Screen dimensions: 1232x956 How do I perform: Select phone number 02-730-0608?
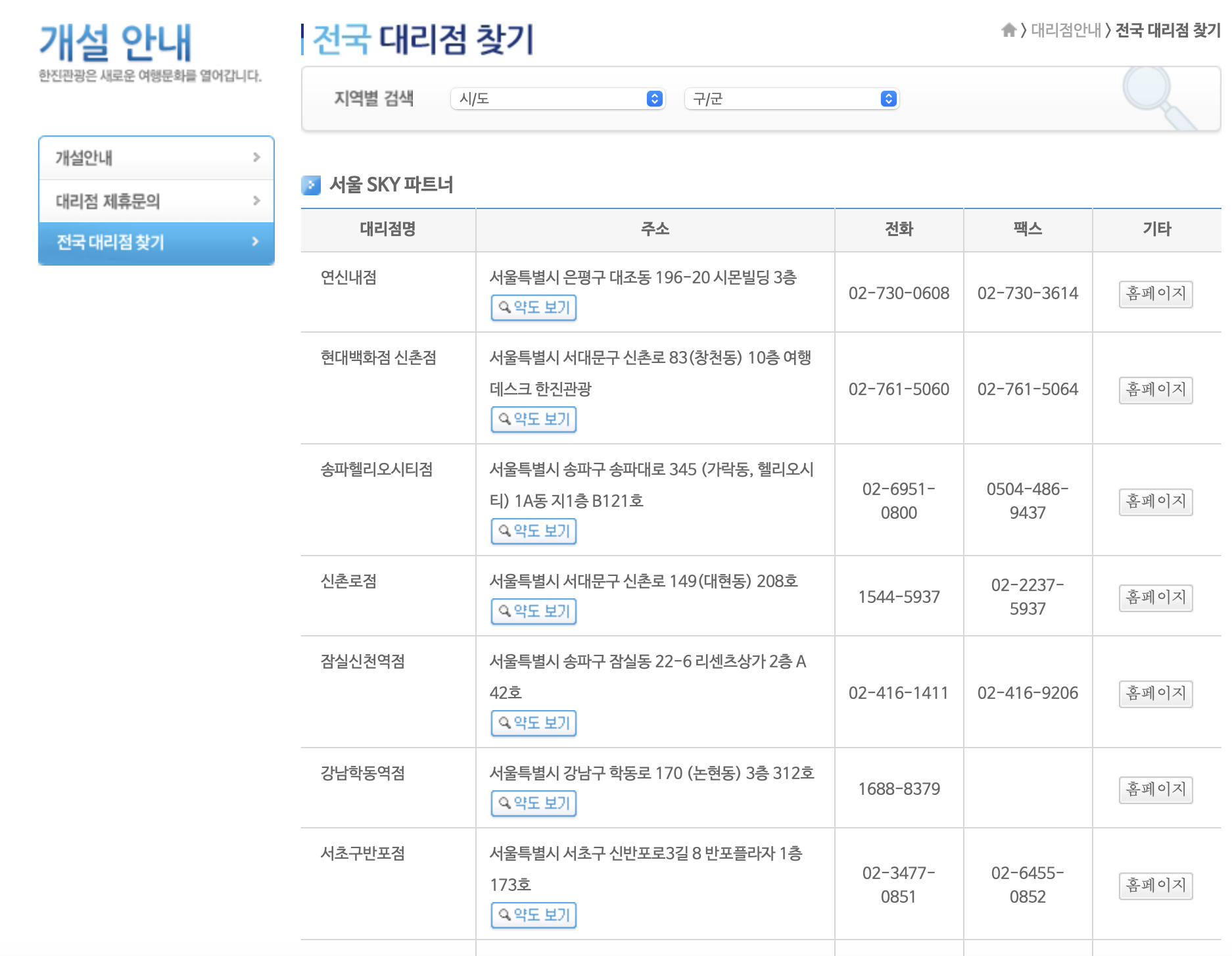(x=899, y=293)
